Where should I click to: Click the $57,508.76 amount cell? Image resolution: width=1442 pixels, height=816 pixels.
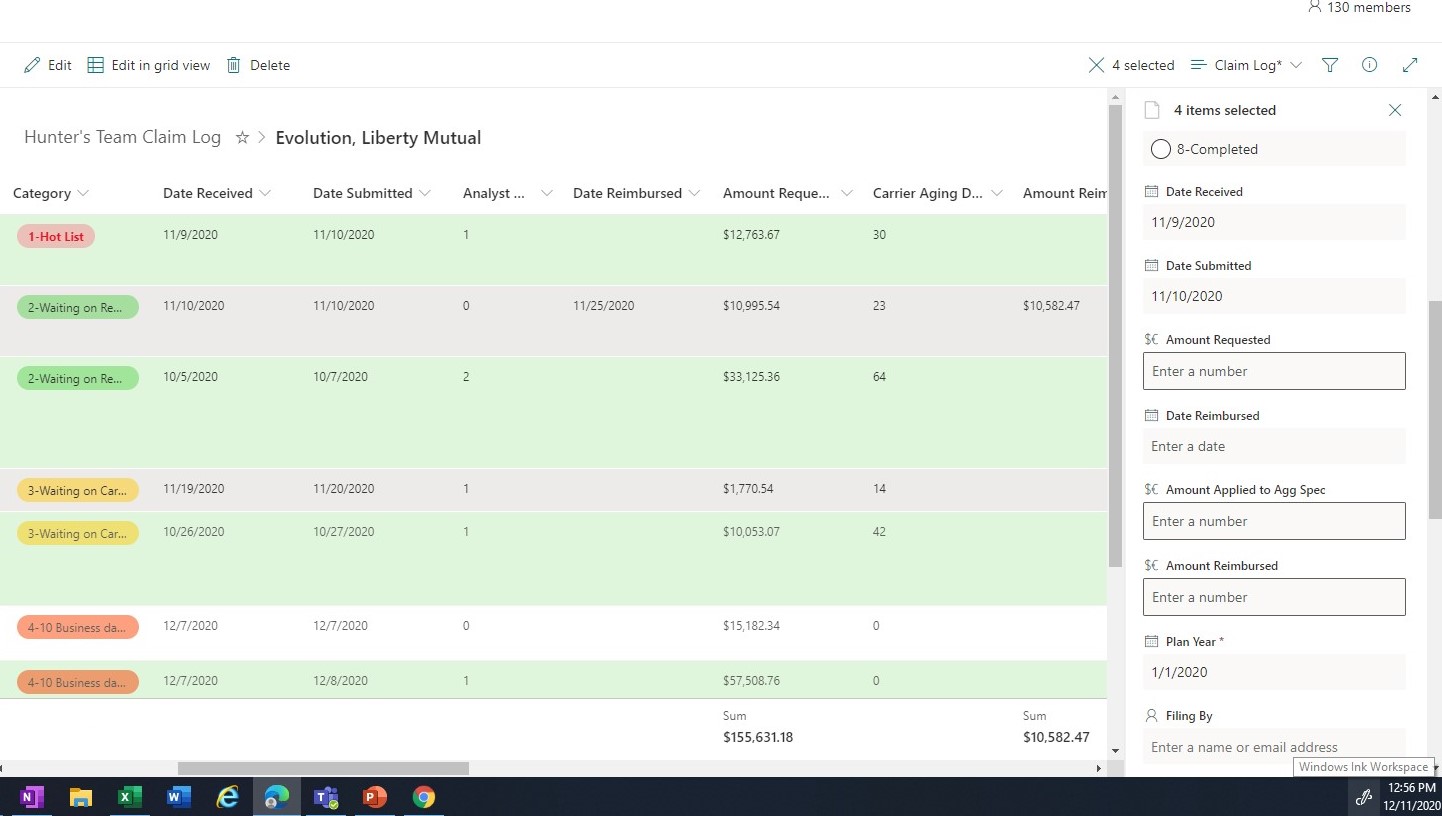click(x=751, y=681)
